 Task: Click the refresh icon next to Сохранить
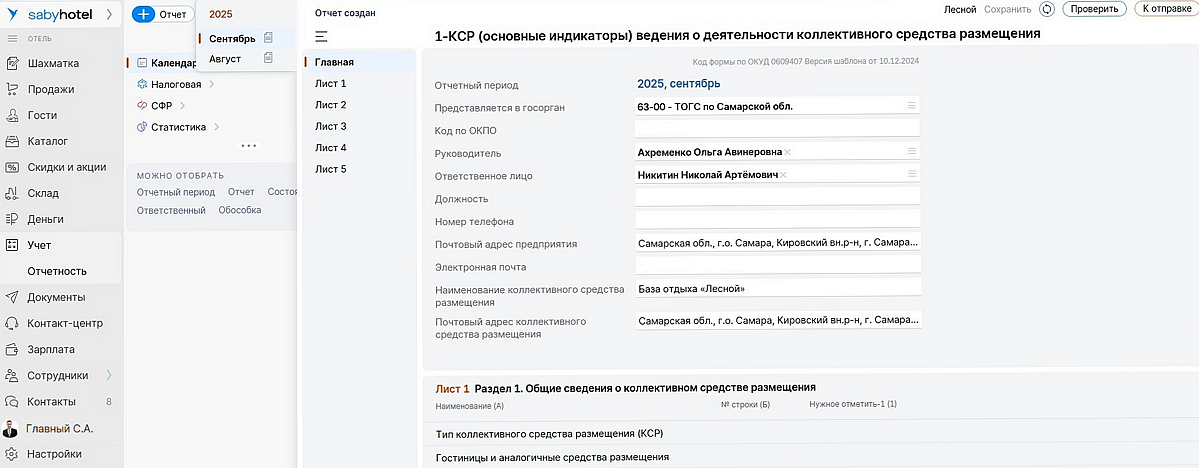(1047, 9)
